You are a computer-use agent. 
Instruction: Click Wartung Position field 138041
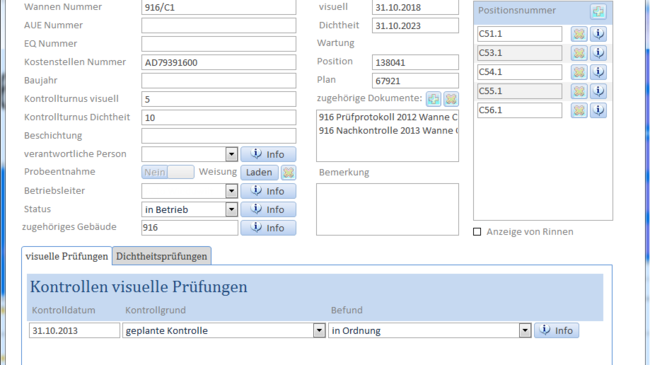tap(415, 62)
